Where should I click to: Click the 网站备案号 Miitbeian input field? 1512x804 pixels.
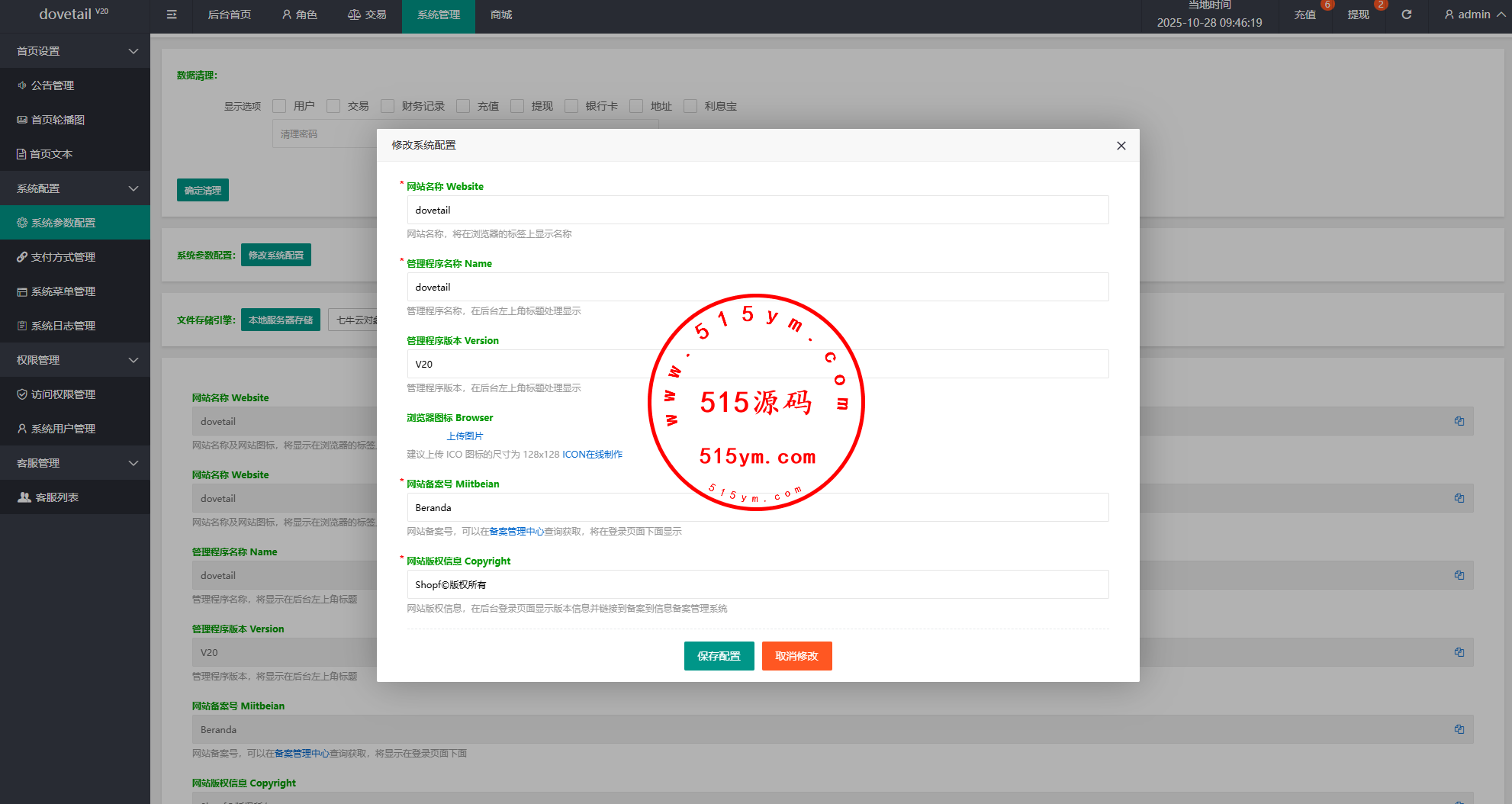click(757, 507)
